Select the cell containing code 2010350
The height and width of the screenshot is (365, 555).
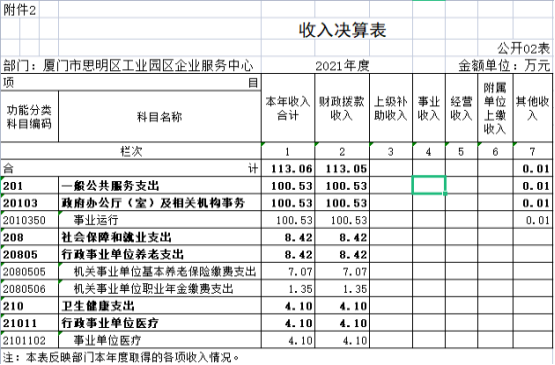tap(29, 220)
